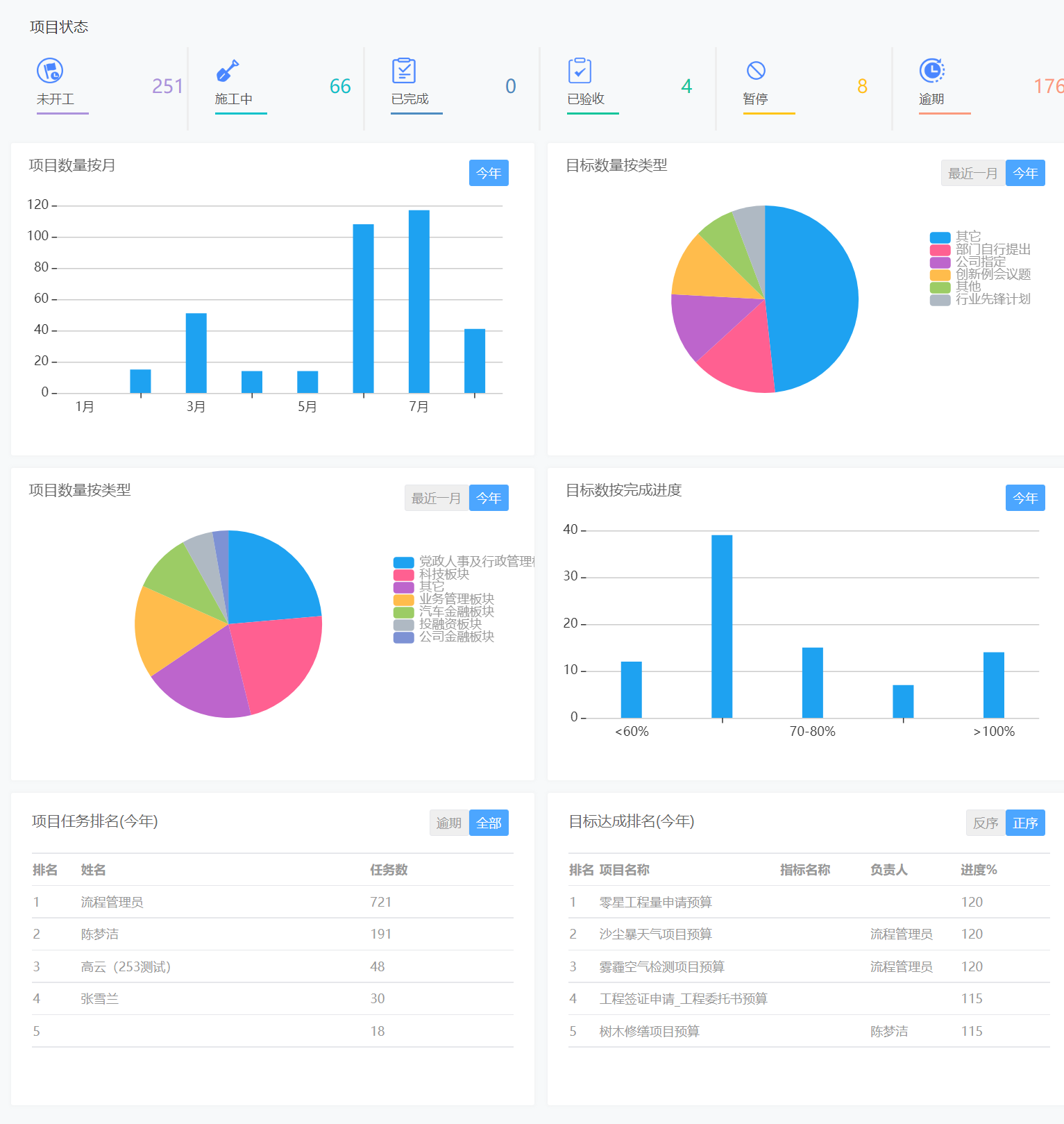Switch 目标数量按类型 chart to 最近一月

tap(972, 174)
